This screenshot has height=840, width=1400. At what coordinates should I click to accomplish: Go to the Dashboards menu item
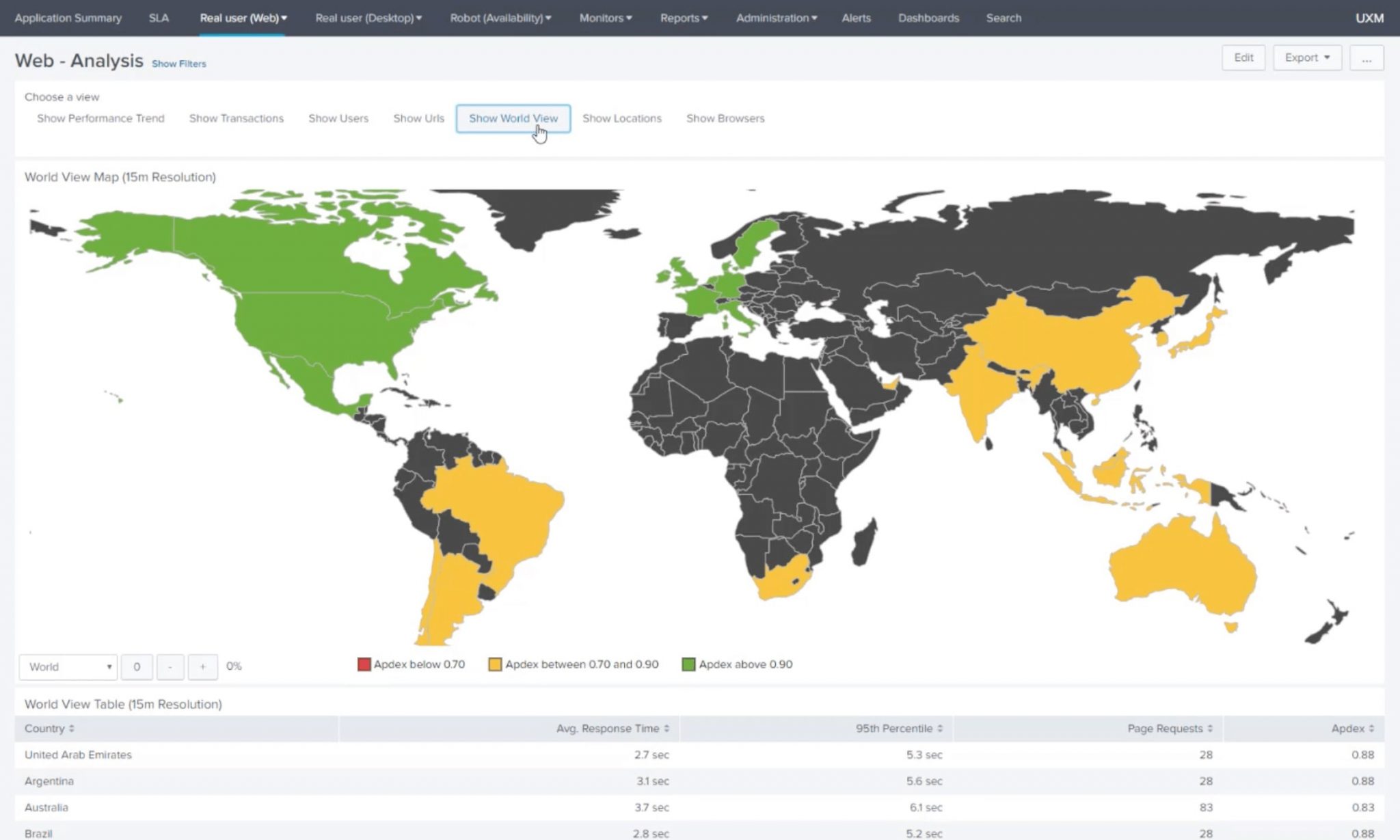click(928, 18)
